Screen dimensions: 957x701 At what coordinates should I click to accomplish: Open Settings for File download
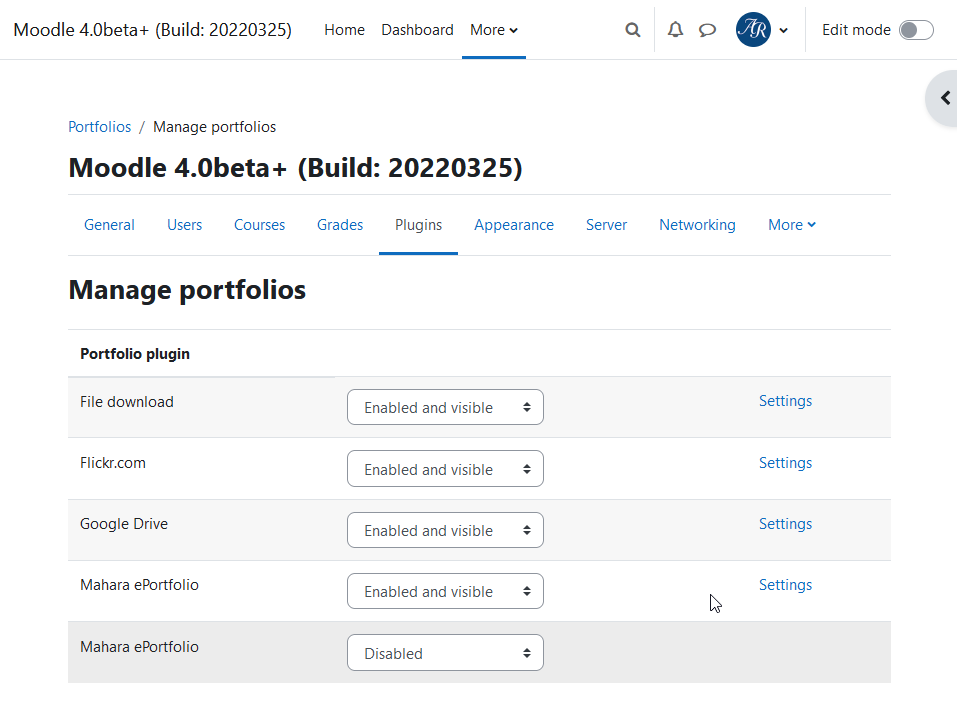point(785,401)
